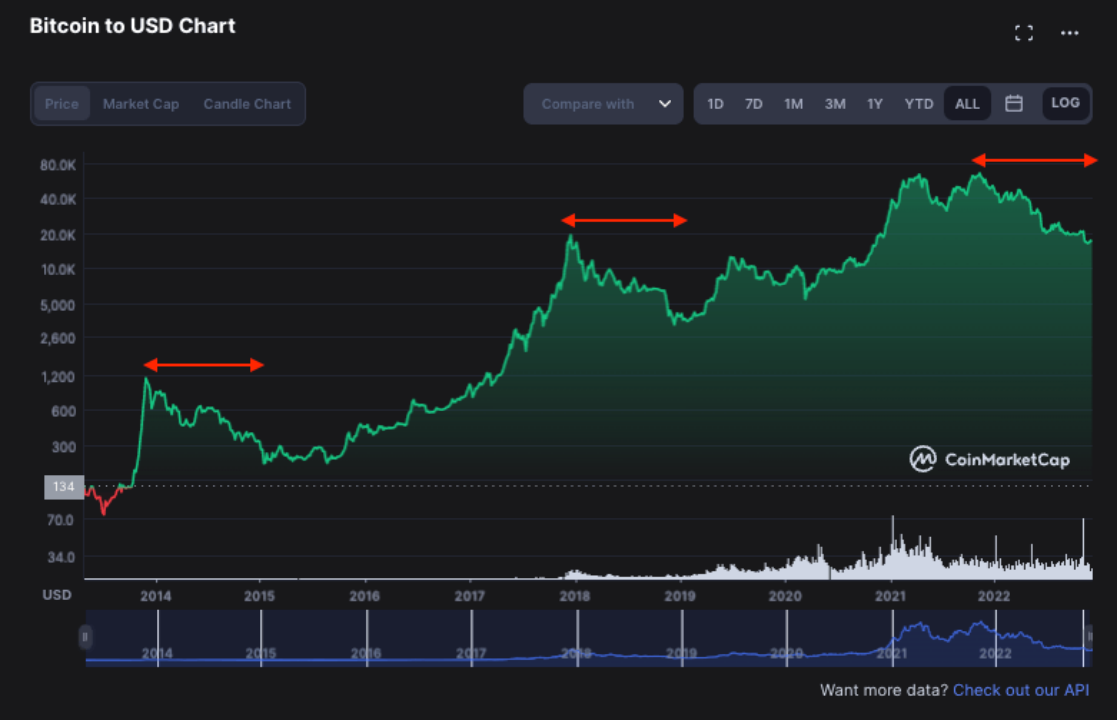The width and height of the screenshot is (1117, 720).
Task: Open the more options ellipsis menu
Action: pyautogui.click(x=1069, y=31)
